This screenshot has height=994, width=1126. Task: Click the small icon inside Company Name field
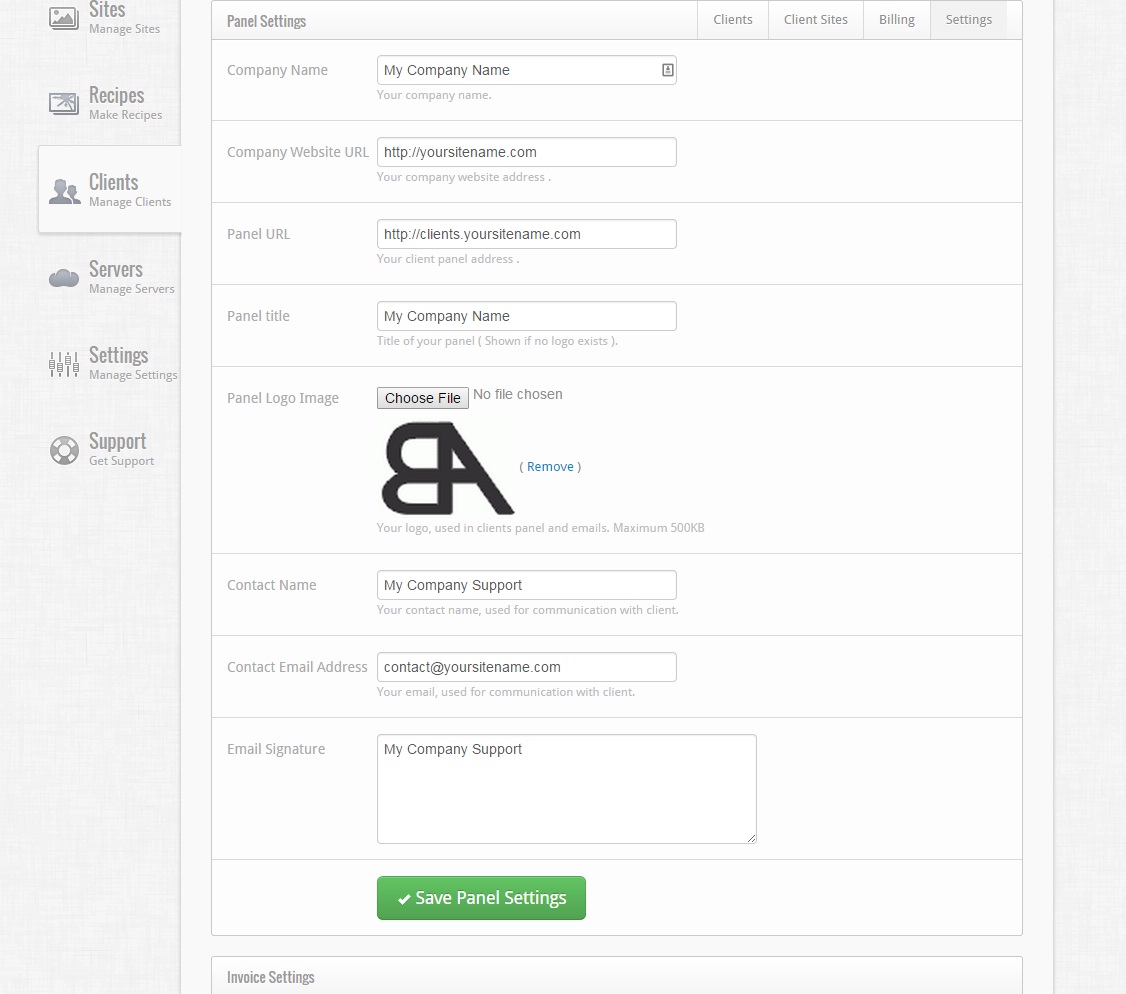[667, 69]
